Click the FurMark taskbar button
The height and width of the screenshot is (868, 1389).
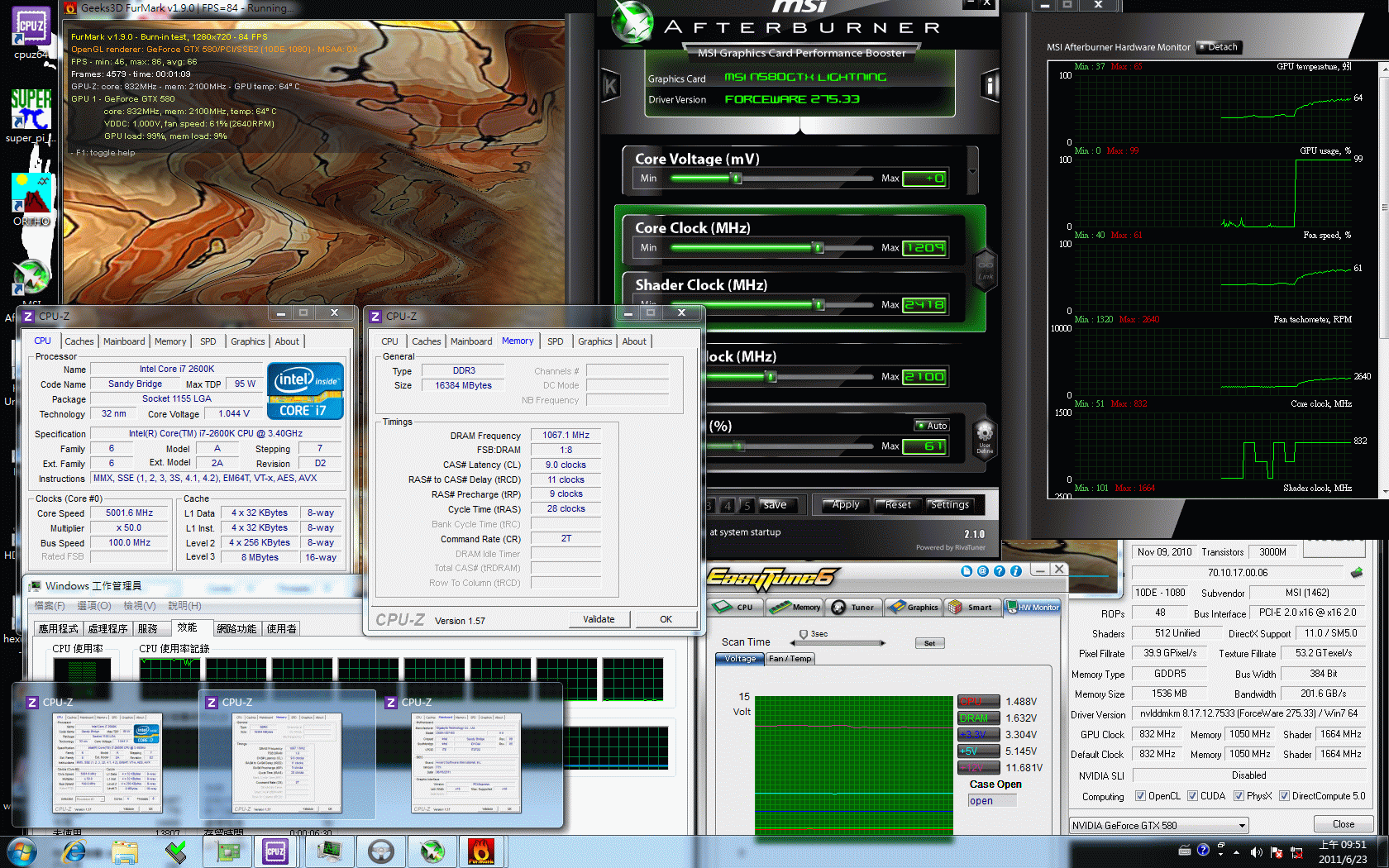coord(480,851)
